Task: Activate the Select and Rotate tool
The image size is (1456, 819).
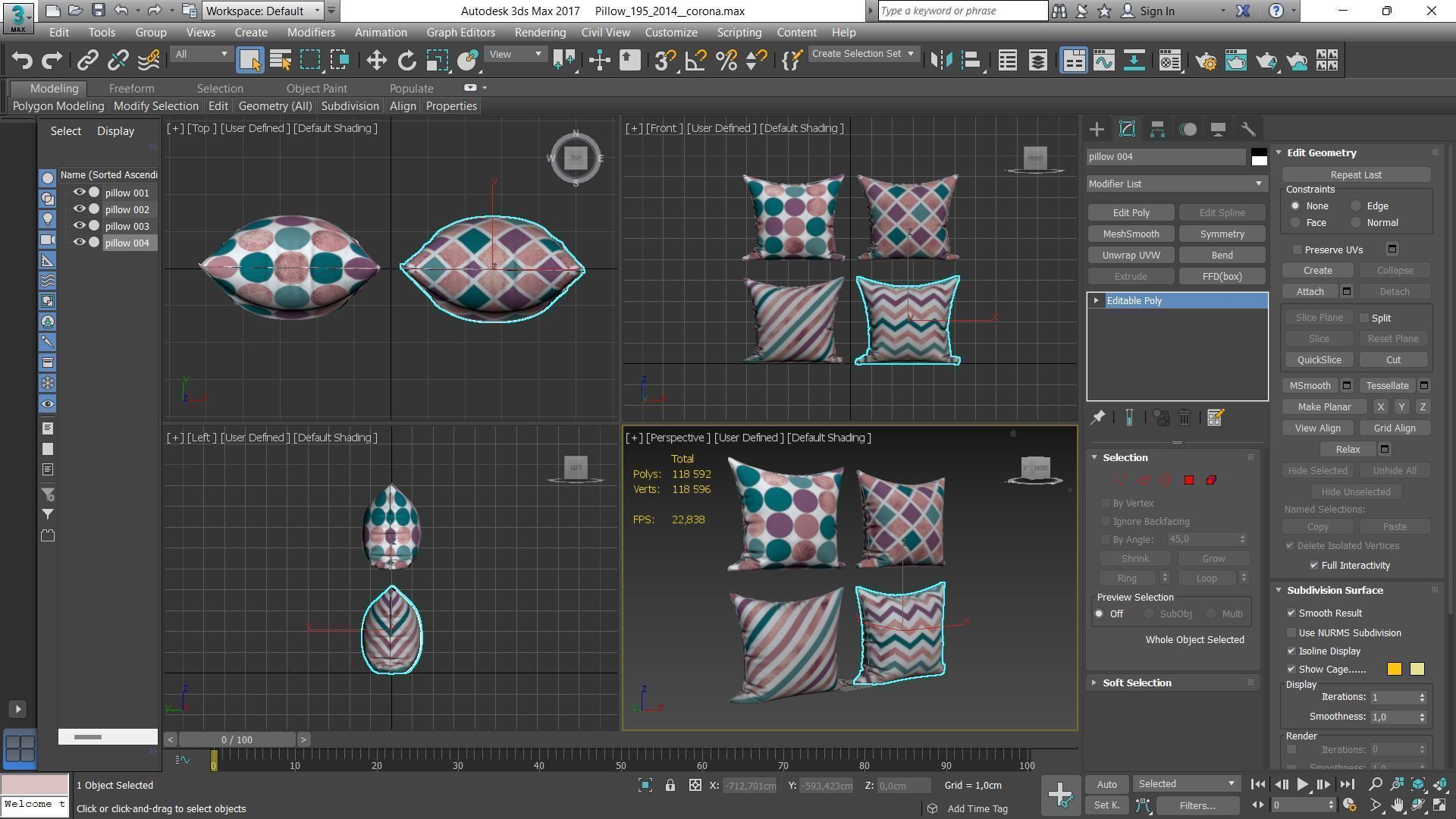Action: tap(406, 61)
